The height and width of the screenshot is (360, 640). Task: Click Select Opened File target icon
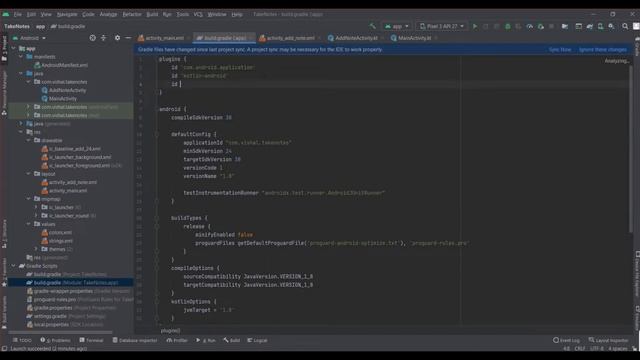tap(93, 38)
